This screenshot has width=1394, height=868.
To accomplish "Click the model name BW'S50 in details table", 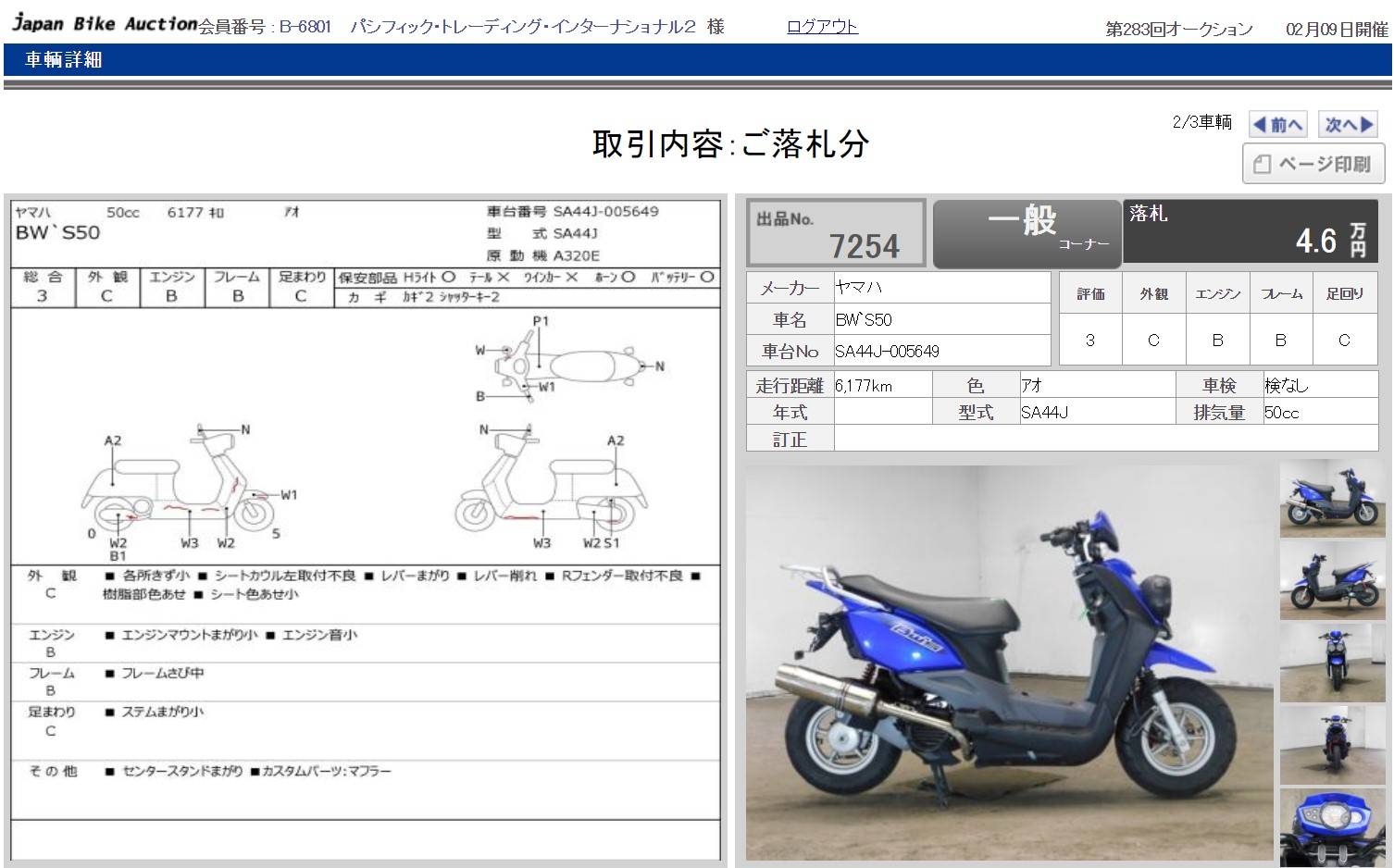I will tap(941, 320).
